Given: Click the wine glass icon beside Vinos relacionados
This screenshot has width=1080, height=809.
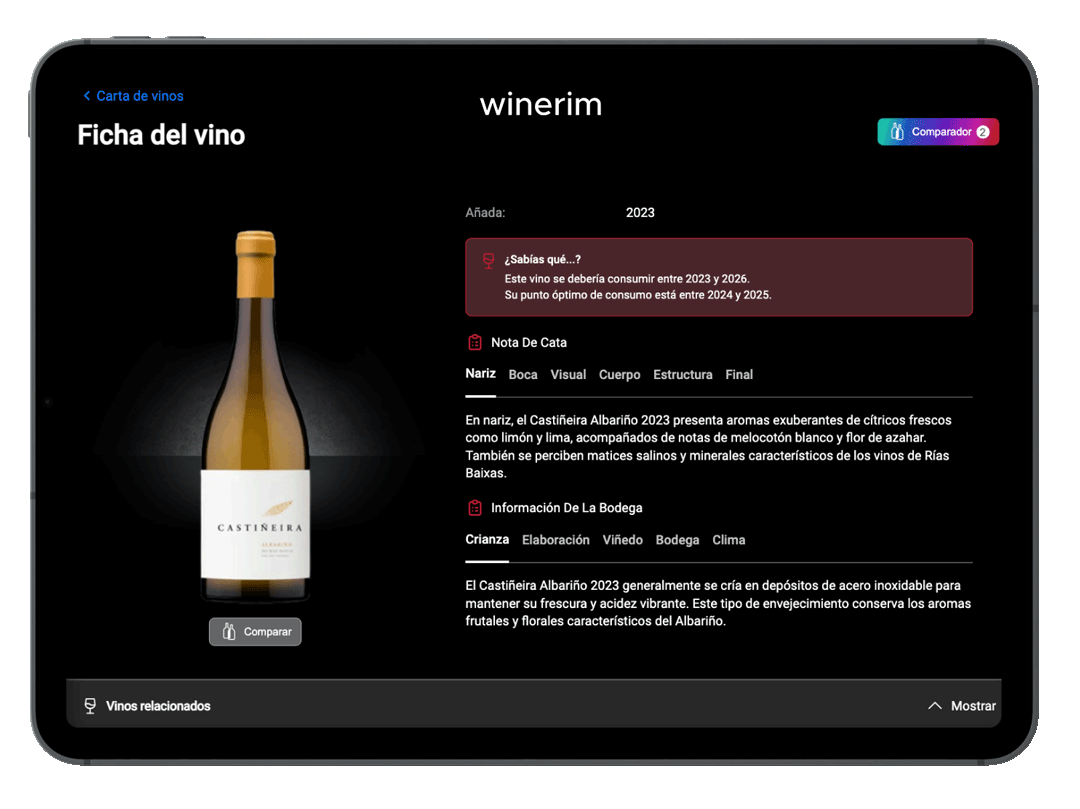Looking at the screenshot, I should pos(90,706).
